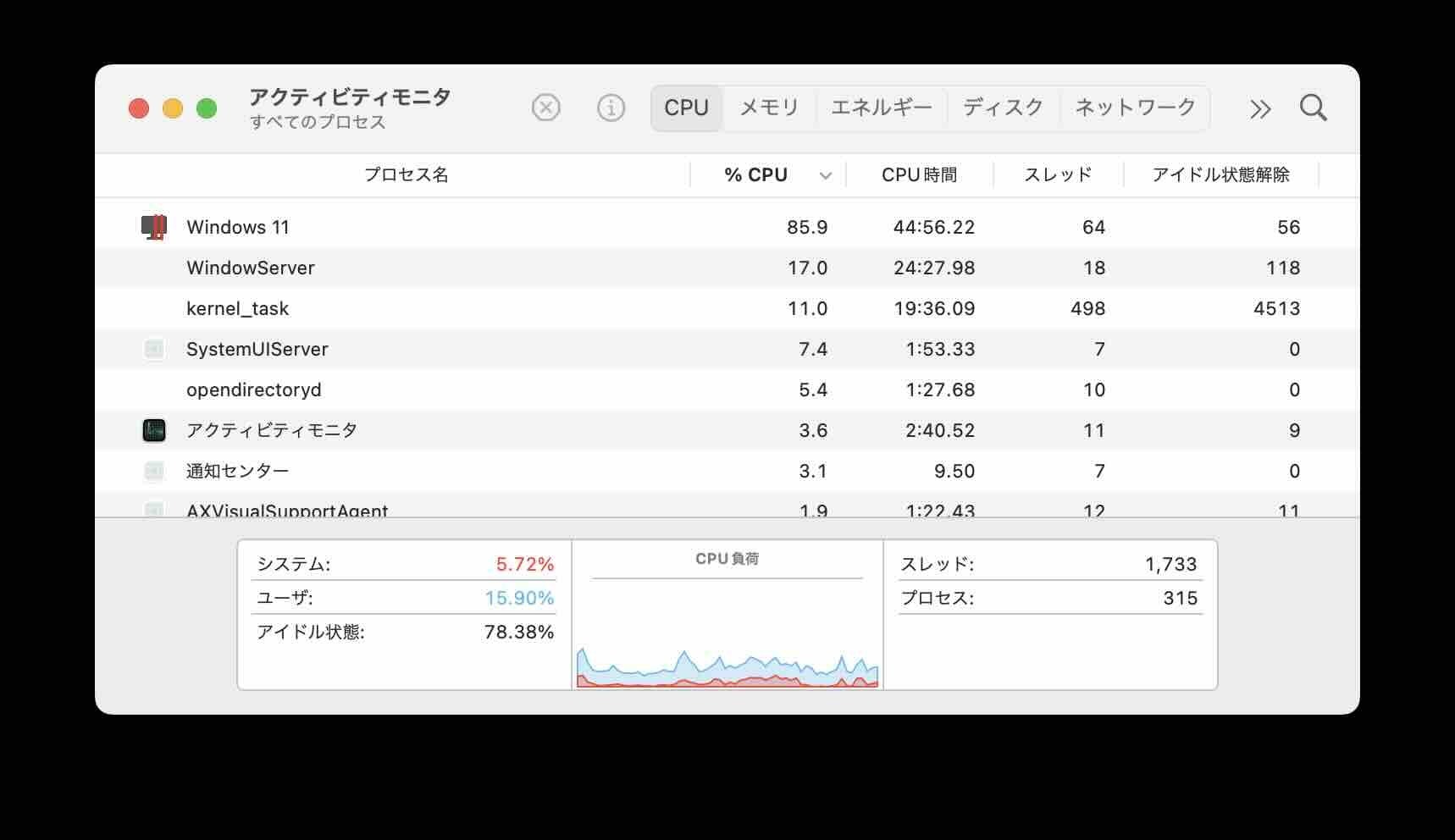The image size is (1455, 840).
Task: Select the Windows 11 process row
Action: 727,227
